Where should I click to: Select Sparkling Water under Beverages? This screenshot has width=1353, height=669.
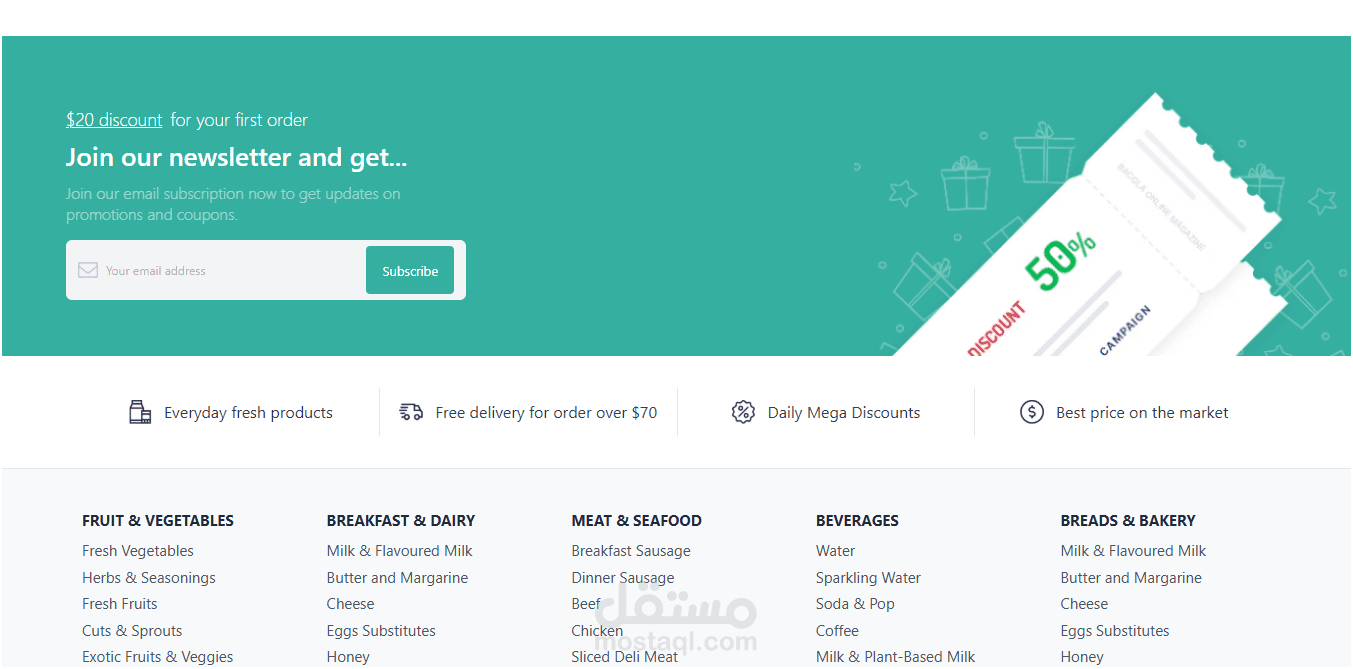(x=868, y=578)
